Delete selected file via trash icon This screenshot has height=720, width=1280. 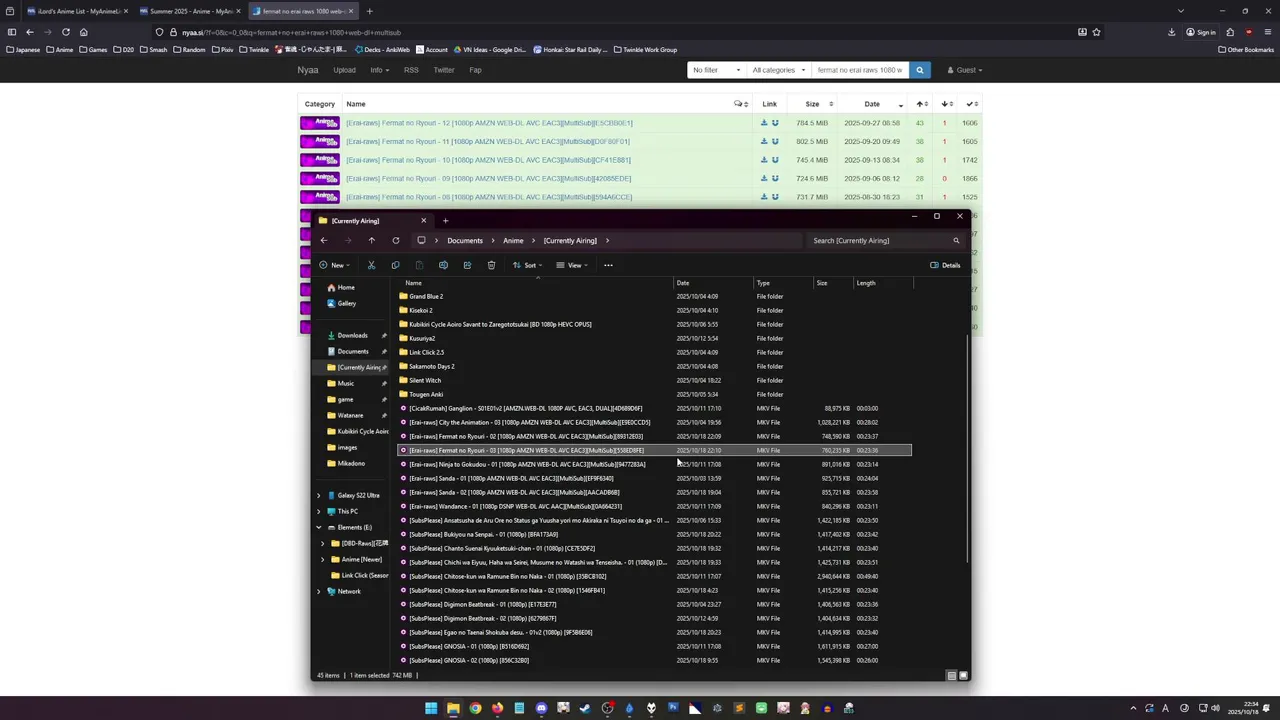(491, 265)
